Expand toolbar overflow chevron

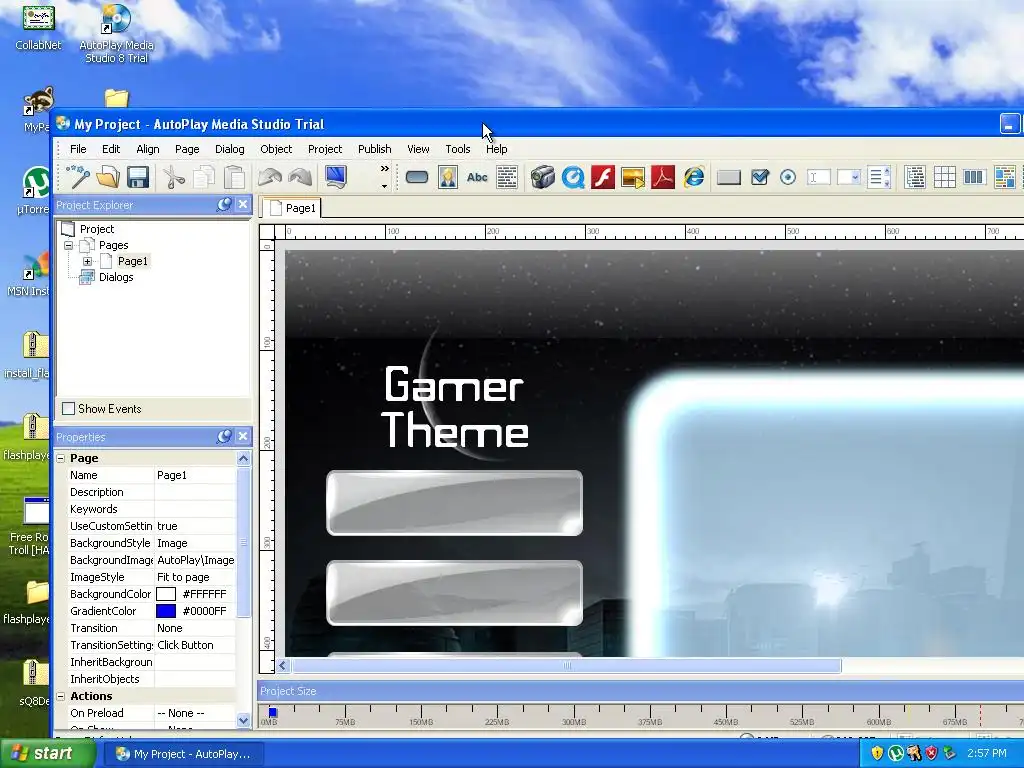[385, 168]
